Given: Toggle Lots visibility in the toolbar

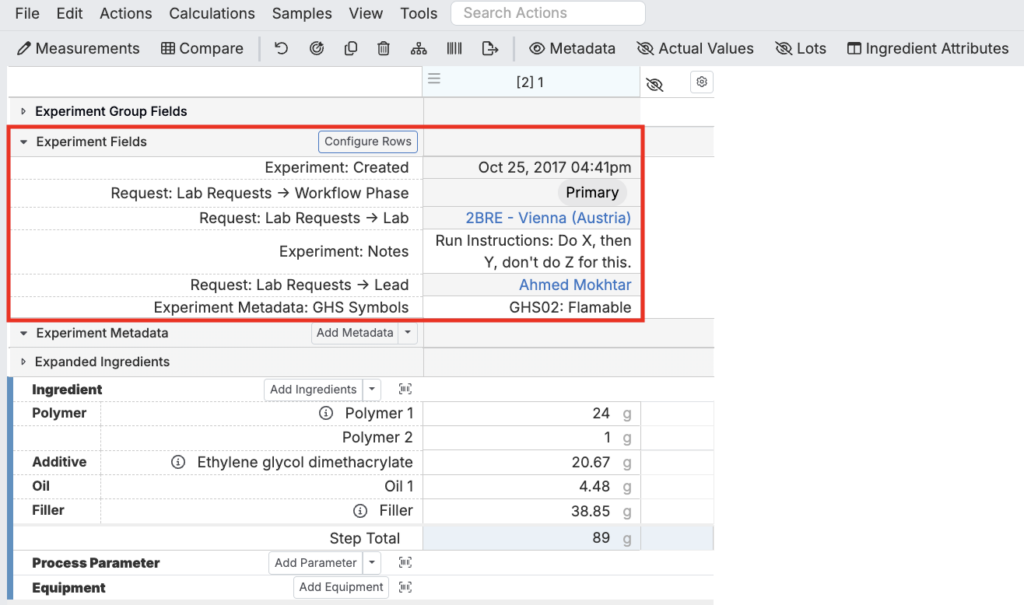Looking at the screenshot, I should click(800, 48).
